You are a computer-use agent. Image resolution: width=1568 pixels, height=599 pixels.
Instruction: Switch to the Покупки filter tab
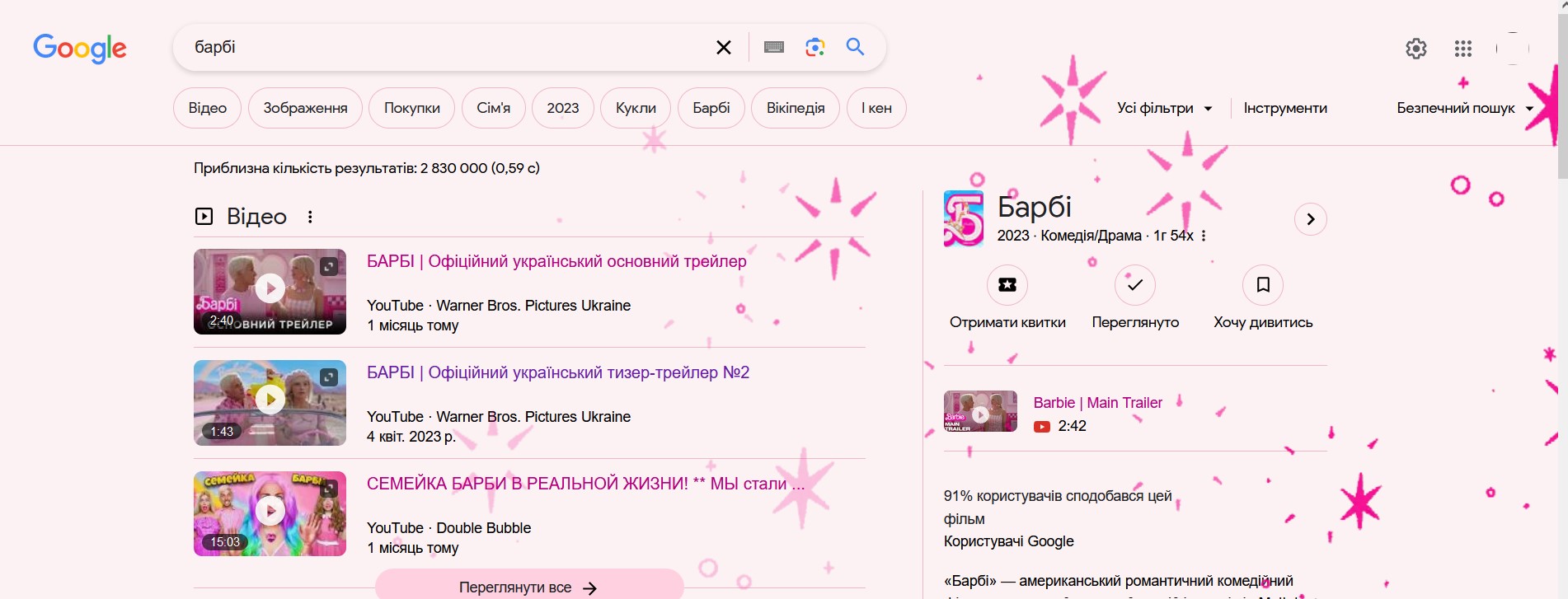tap(411, 108)
